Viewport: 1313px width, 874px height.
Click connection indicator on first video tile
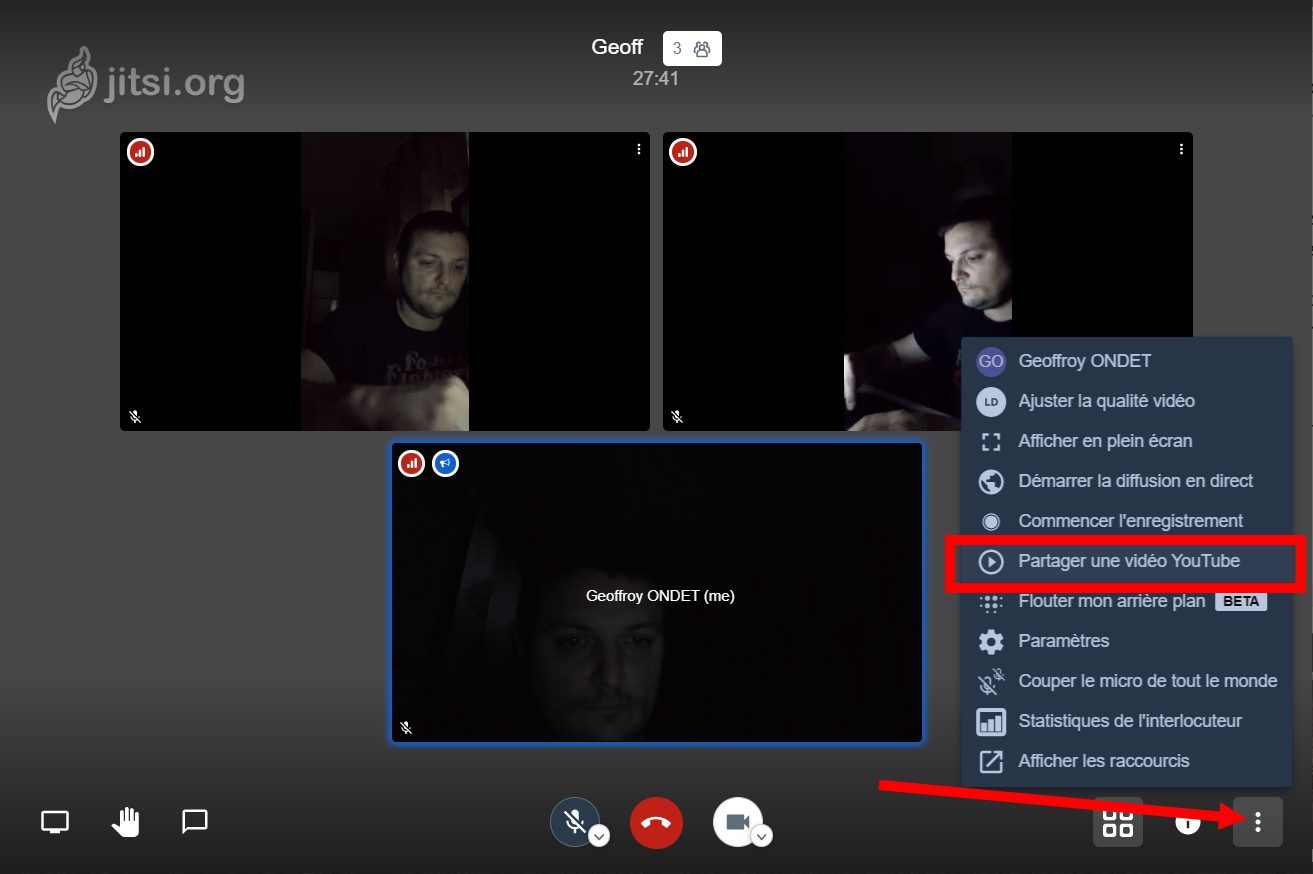141,153
